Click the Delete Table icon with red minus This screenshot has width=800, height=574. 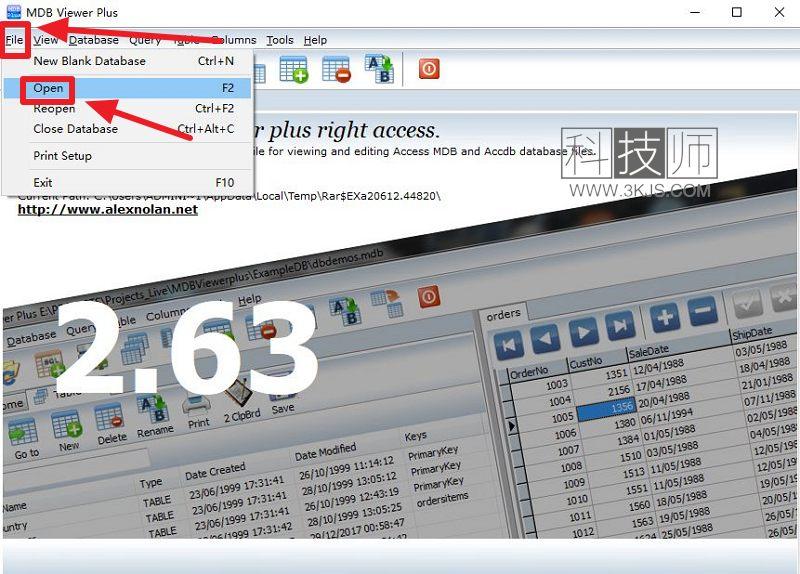(336, 69)
